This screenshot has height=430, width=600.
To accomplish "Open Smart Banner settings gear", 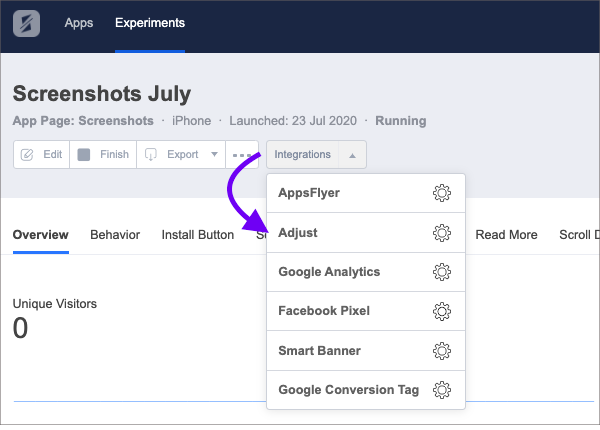I will pos(442,351).
